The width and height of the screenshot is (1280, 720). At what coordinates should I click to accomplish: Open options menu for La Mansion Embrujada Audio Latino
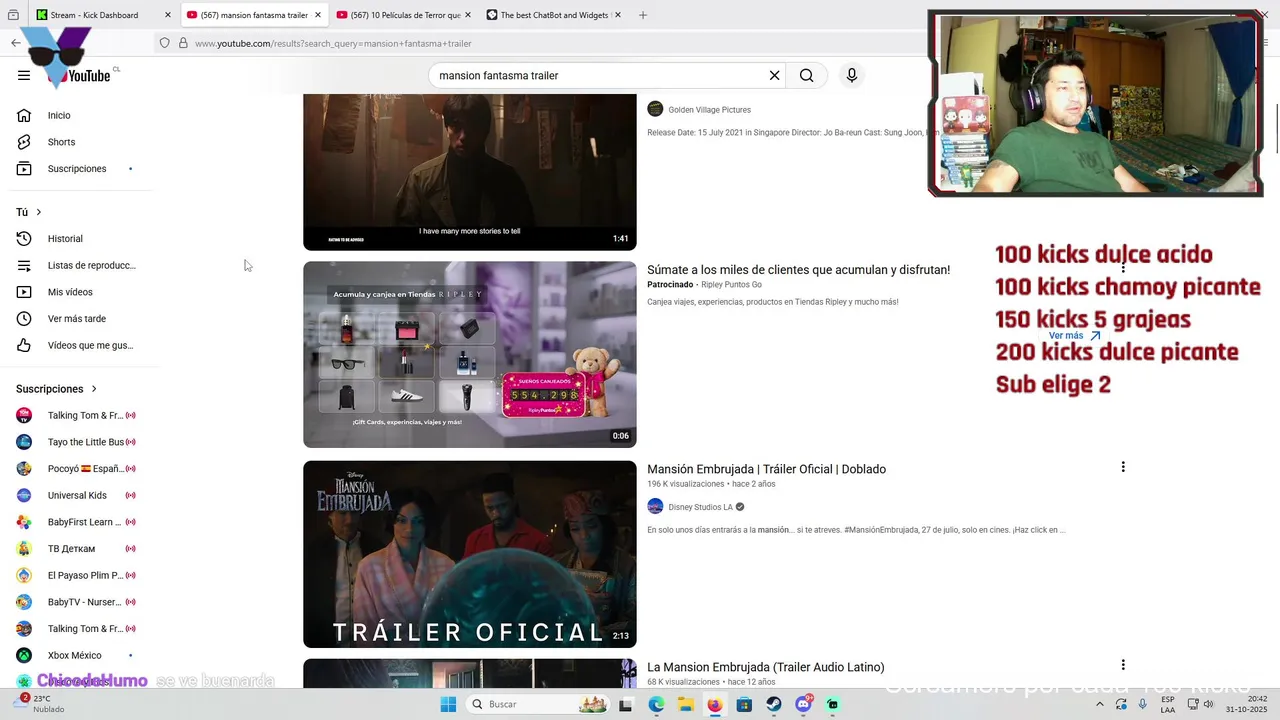coord(1123,665)
